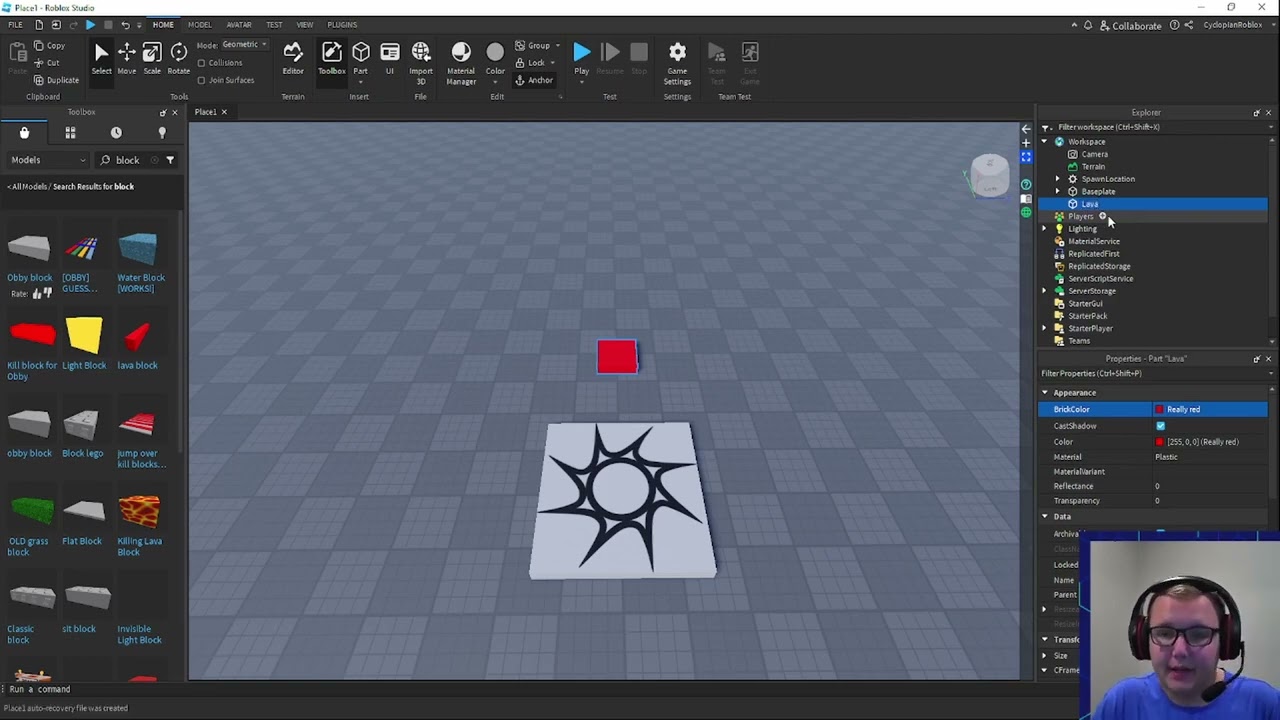Click the BrickColor Really red swatch
This screenshot has width=1280, height=720.
(1159, 409)
